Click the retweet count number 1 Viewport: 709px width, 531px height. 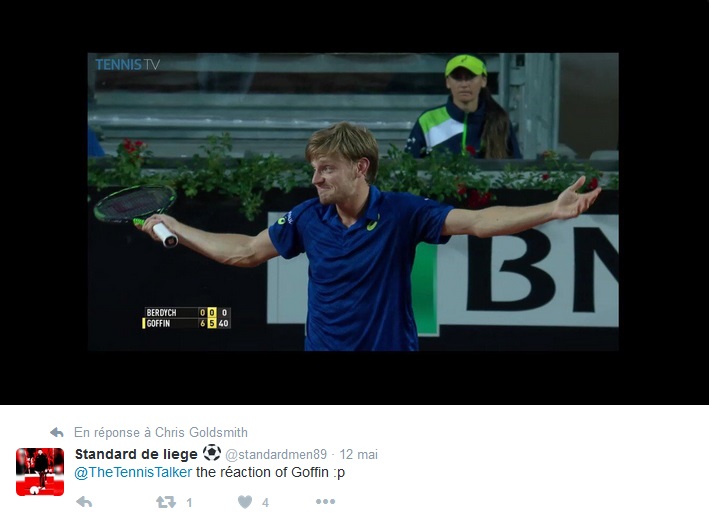(189, 503)
